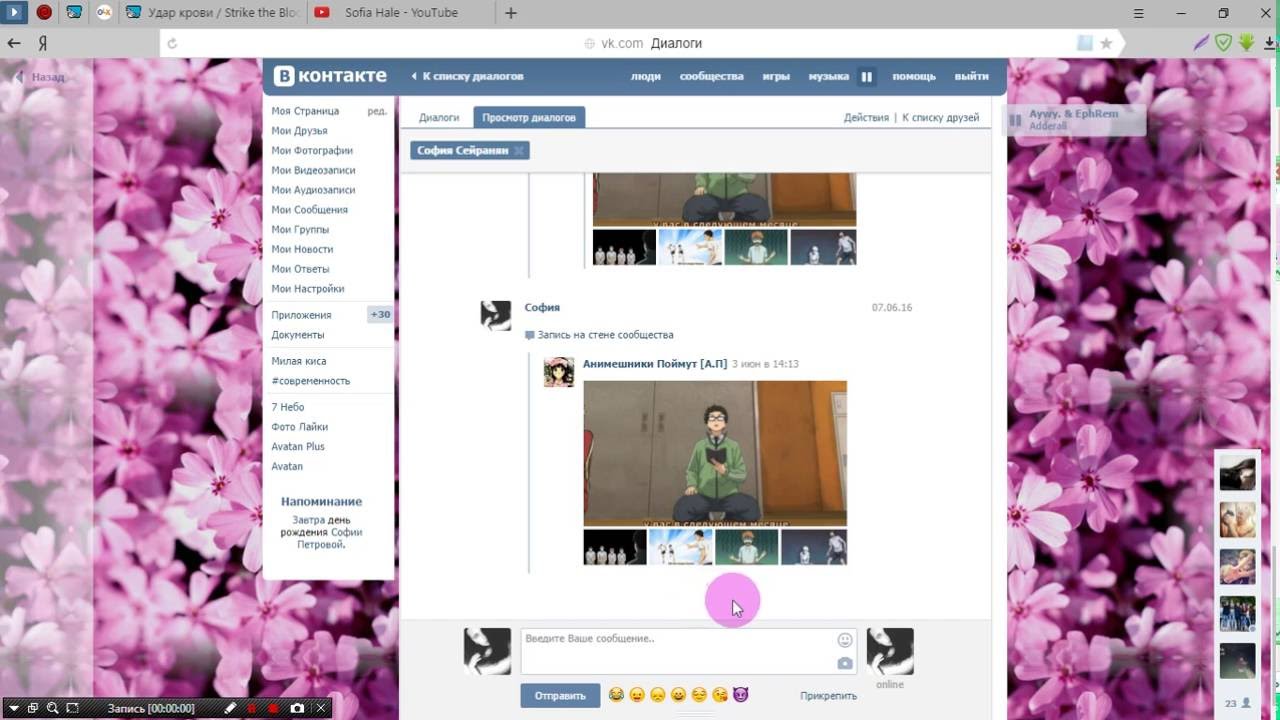Insert the kissing-heart emoji

tap(720, 694)
